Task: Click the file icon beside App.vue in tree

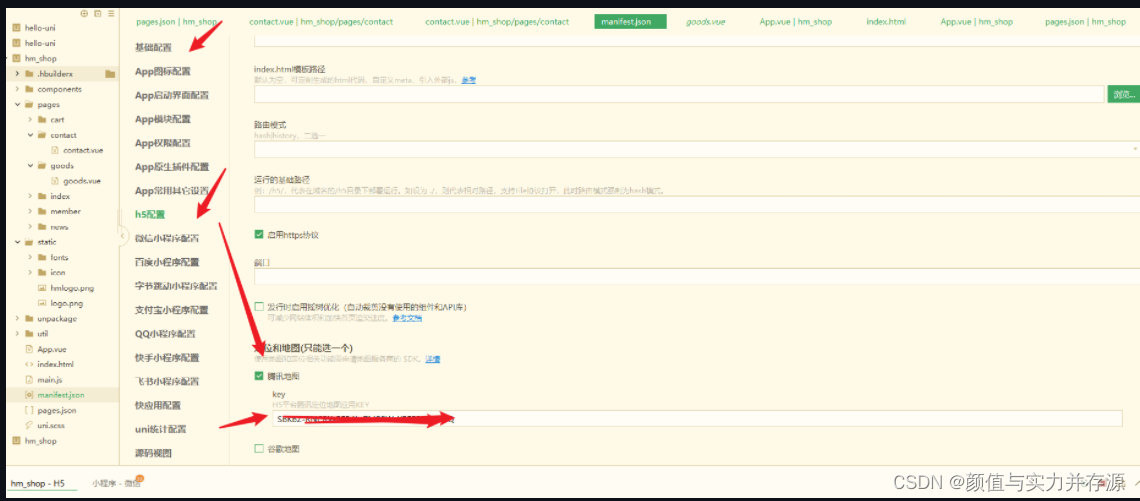Action: point(29,349)
